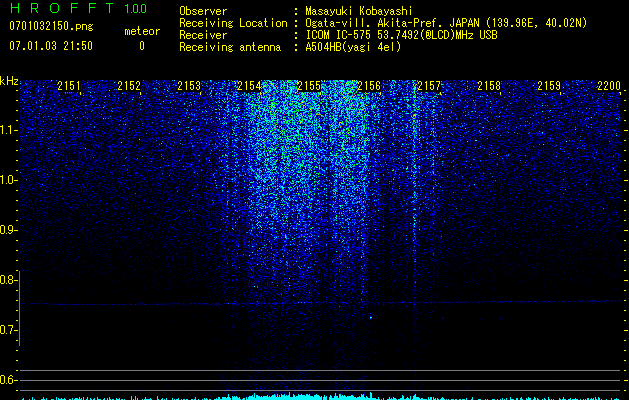Click the 0.8 kHz frequency label
The image size is (629, 400).
click(8, 280)
